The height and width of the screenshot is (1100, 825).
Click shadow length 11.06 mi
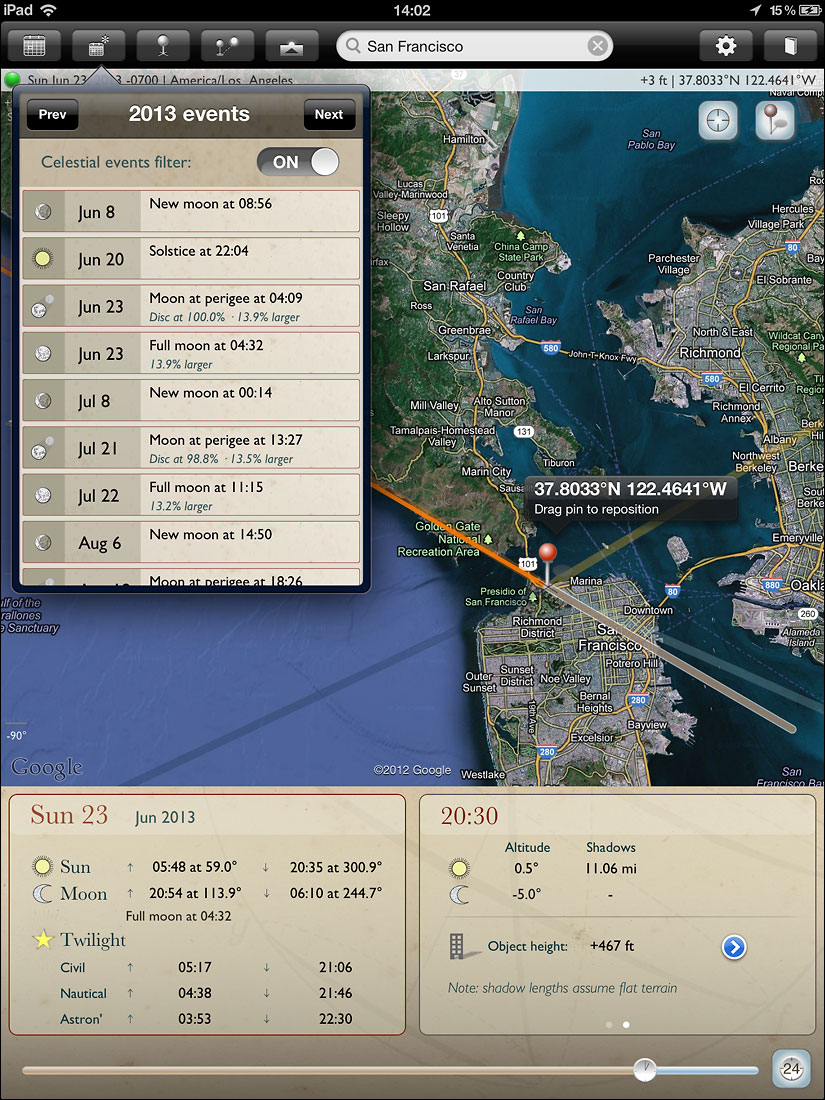611,868
